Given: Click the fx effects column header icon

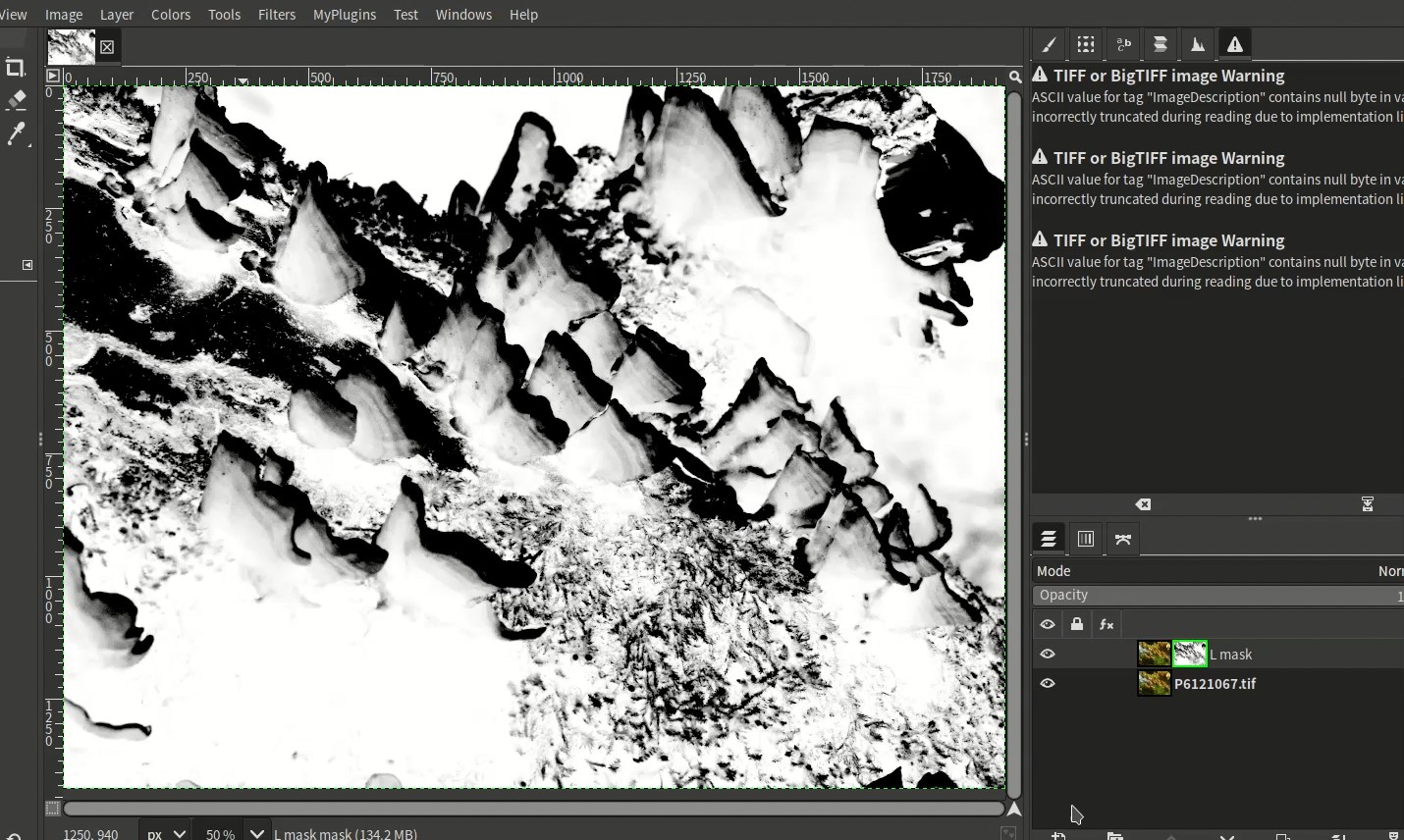Looking at the screenshot, I should (x=1107, y=624).
